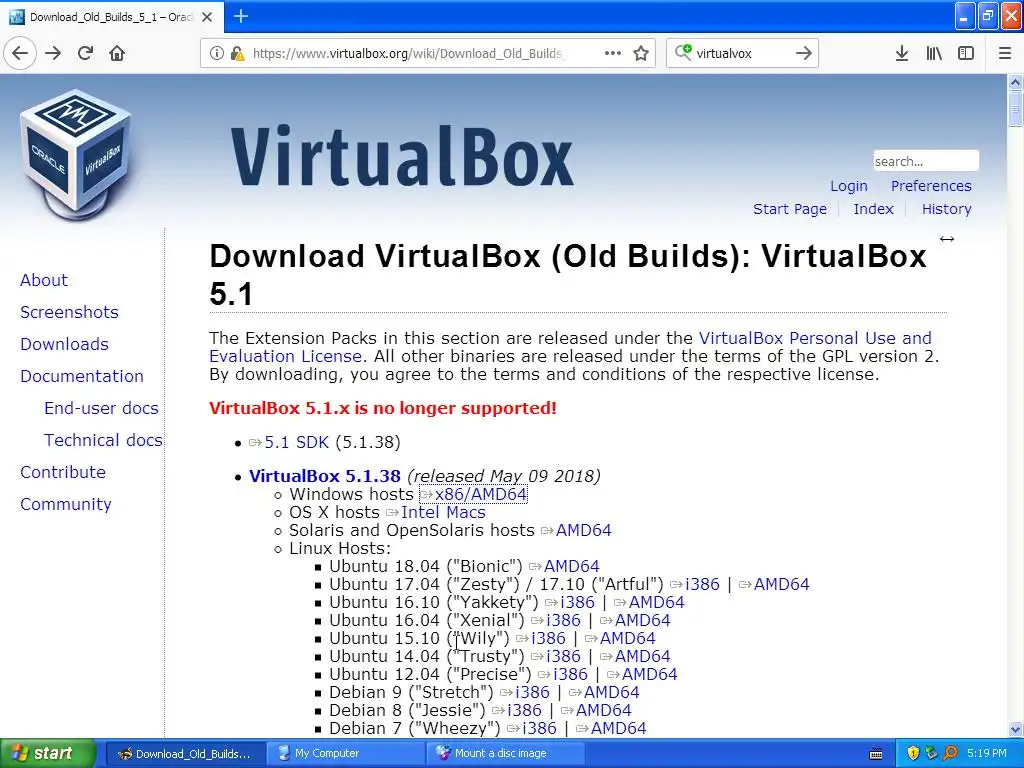This screenshot has height=768, width=1024.
Task: Click the padlock connection security icon
Action: pyautogui.click(x=238, y=53)
